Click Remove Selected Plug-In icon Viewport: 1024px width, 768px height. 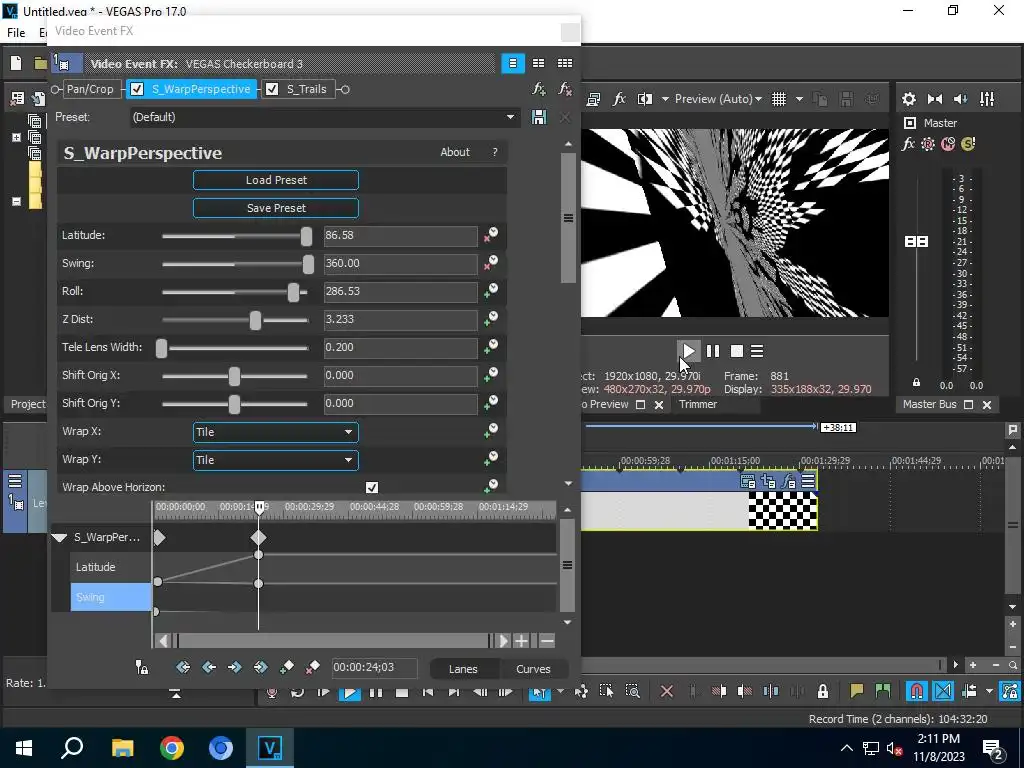click(x=565, y=89)
